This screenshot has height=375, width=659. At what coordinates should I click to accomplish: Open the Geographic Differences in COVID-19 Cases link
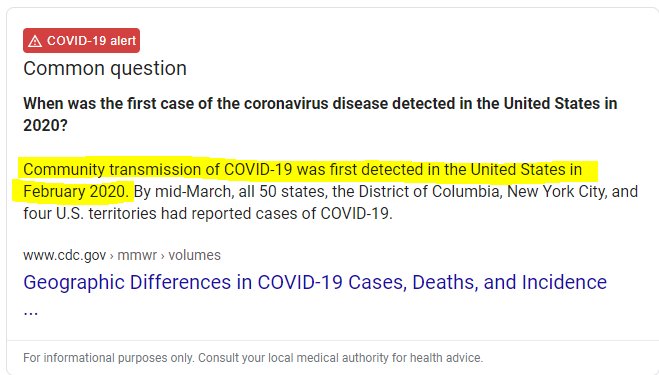315,282
